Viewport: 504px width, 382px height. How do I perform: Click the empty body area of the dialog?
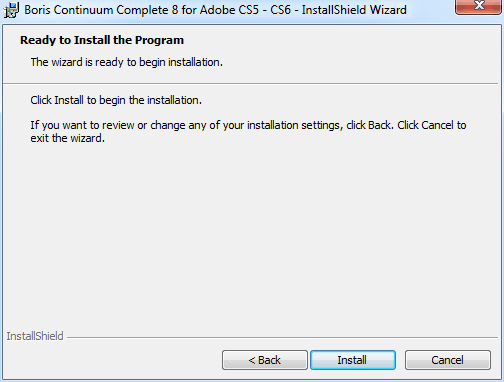click(x=250, y=233)
